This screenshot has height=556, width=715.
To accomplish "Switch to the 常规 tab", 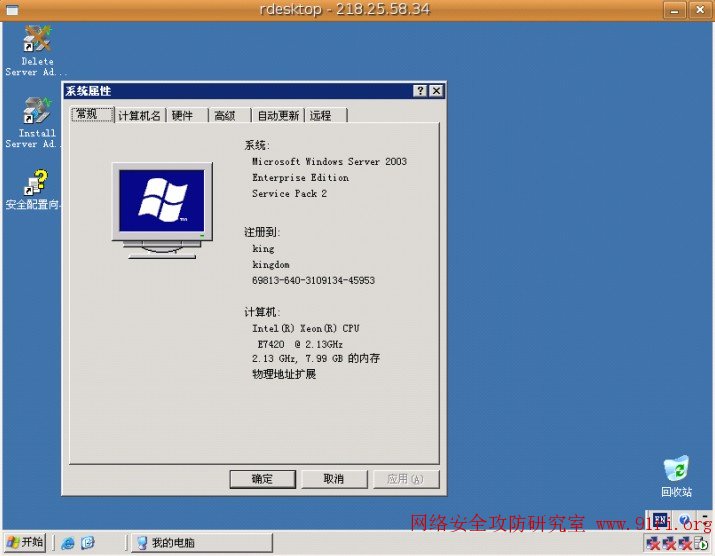I will (x=92, y=114).
